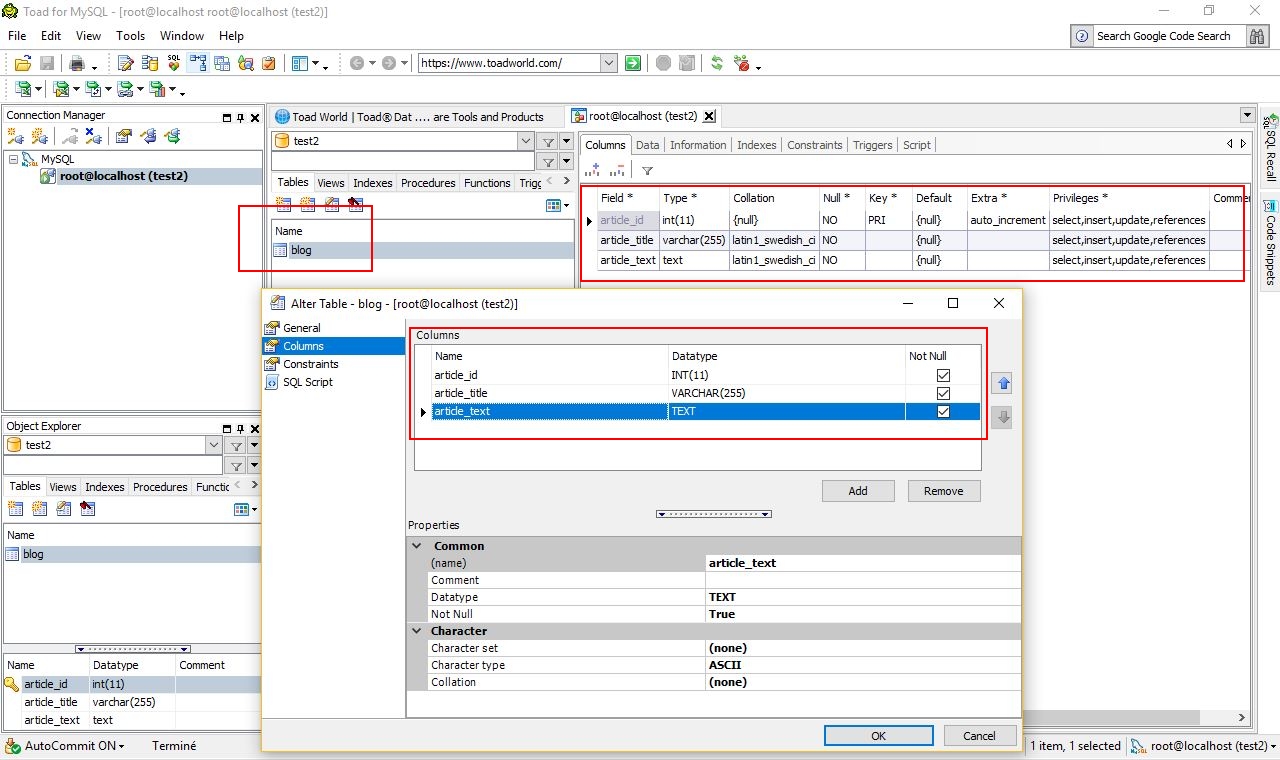
Task: Click Add to insert a new column
Action: tap(857, 490)
